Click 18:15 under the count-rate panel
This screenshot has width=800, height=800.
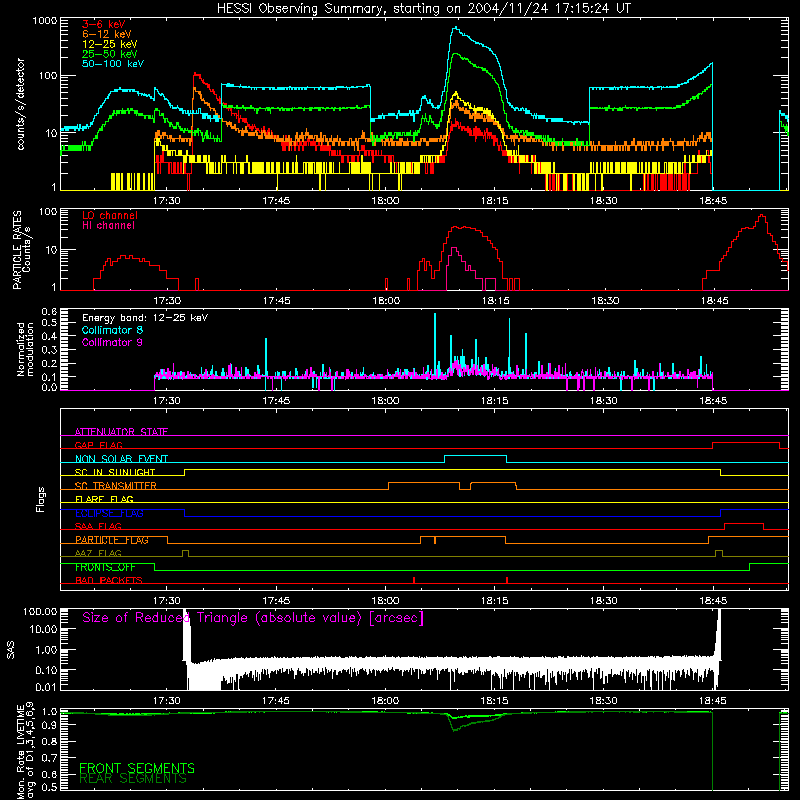pyautogui.click(x=494, y=201)
